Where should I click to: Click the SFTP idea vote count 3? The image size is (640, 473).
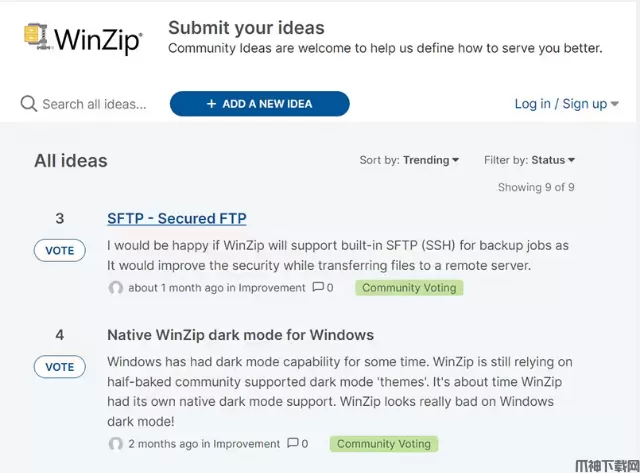click(60, 219)
